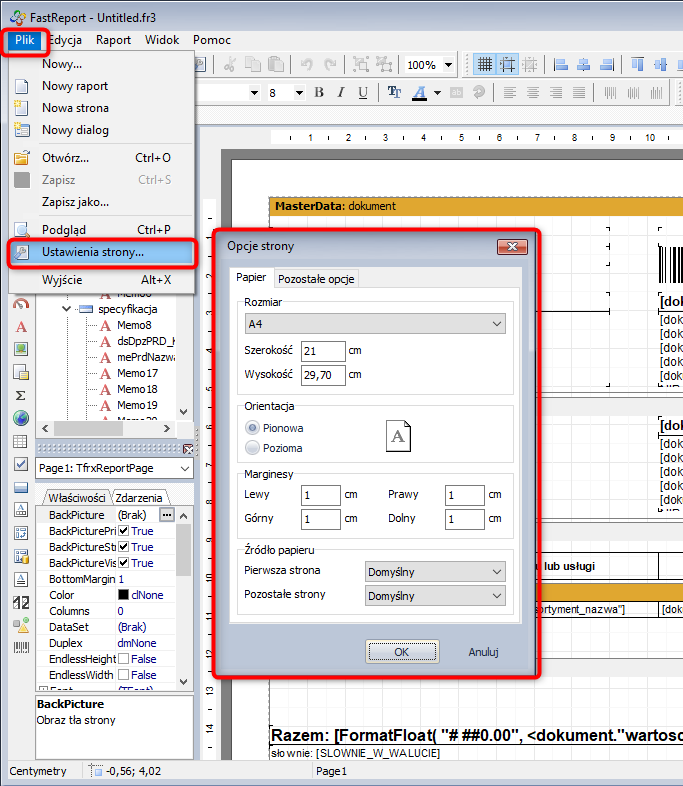Select the Text object tool in left toolbar

click(21, 327)
